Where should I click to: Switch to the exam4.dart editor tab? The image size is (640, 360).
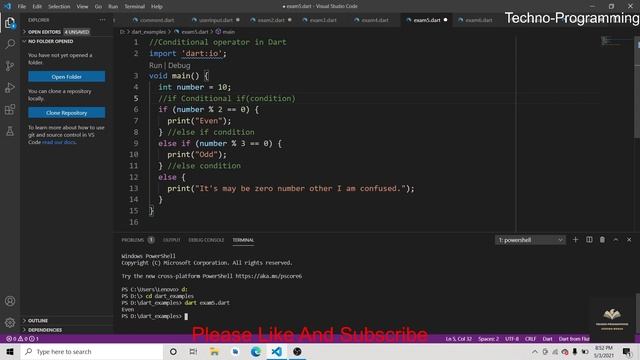(x=375, y=20)
